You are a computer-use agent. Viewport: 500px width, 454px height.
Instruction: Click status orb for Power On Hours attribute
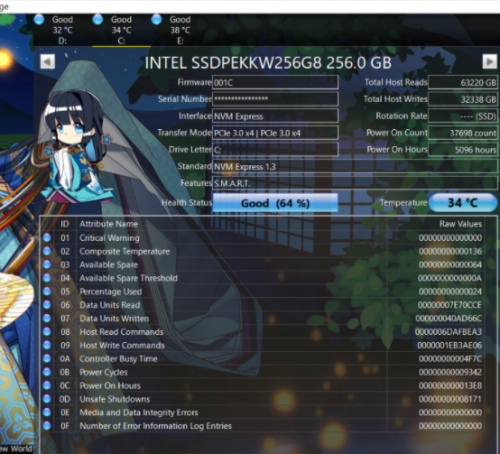coord(47,385)
